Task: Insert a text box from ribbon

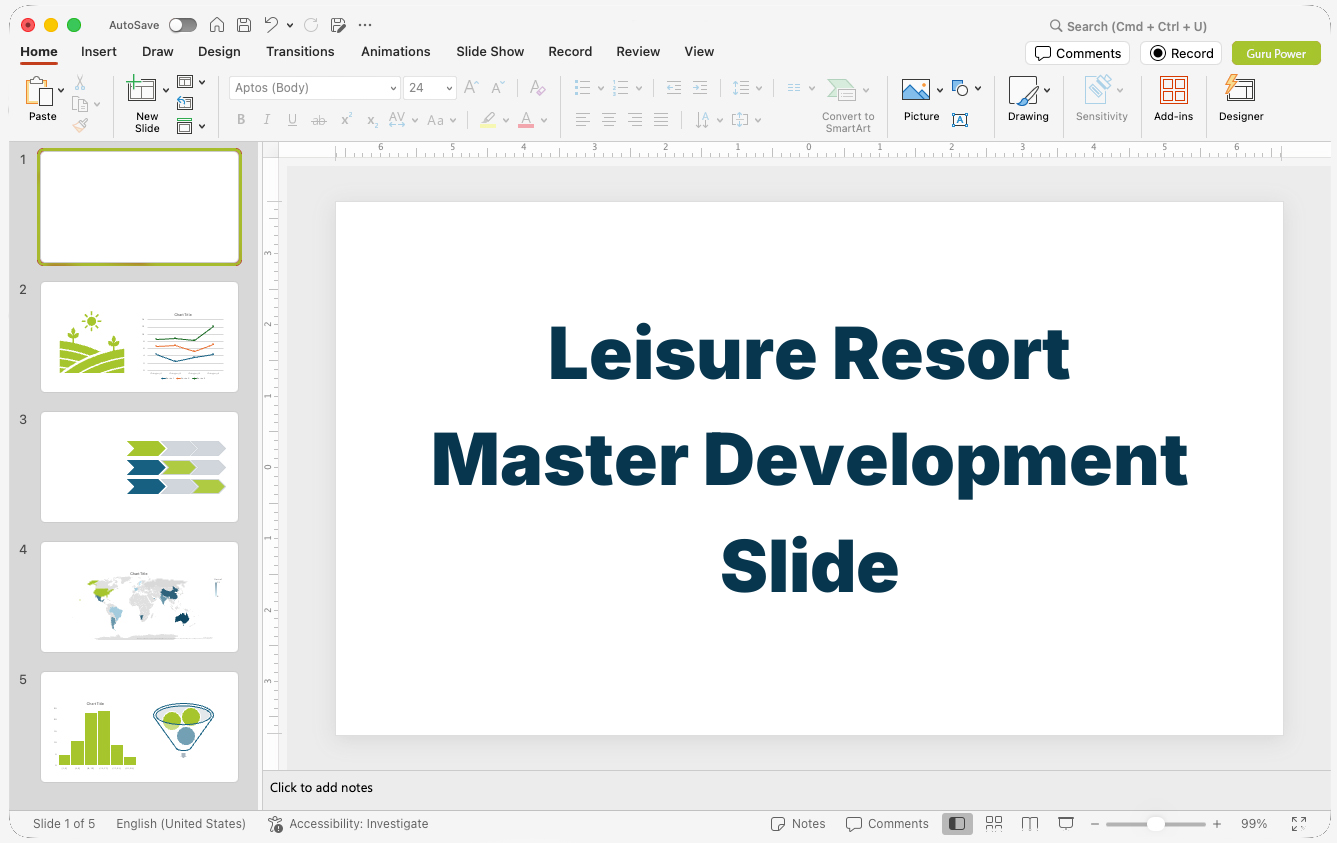Action: tap(960, 120)
